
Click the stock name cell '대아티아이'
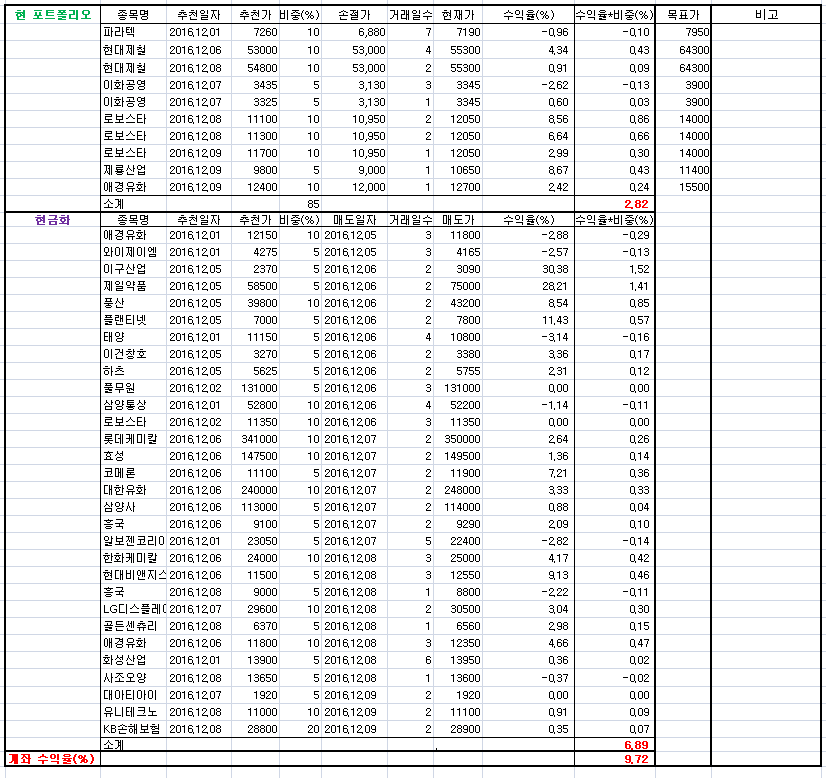[x=130, y=695]
